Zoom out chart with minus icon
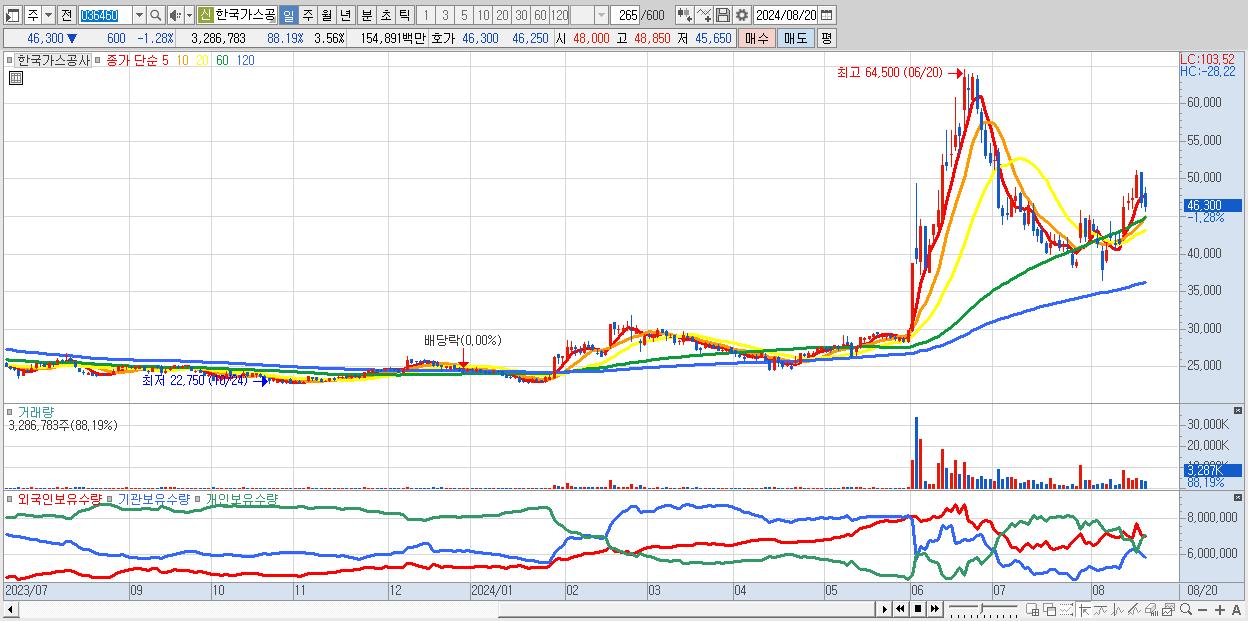This screenshot has height=621, width=1248. 1202,610
